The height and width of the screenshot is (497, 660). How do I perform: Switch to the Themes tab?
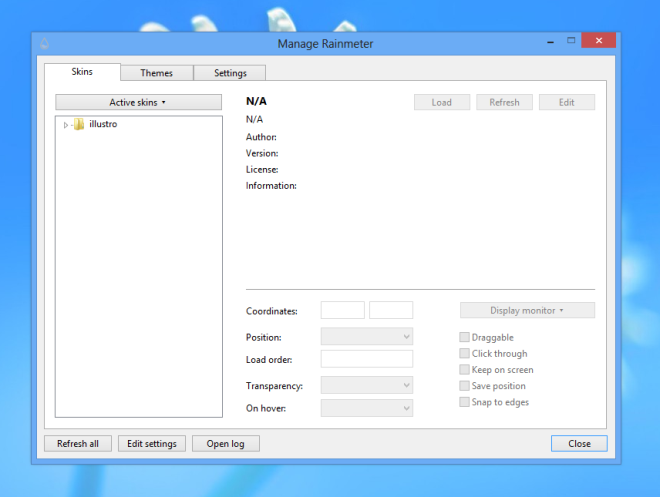point(157,73)
